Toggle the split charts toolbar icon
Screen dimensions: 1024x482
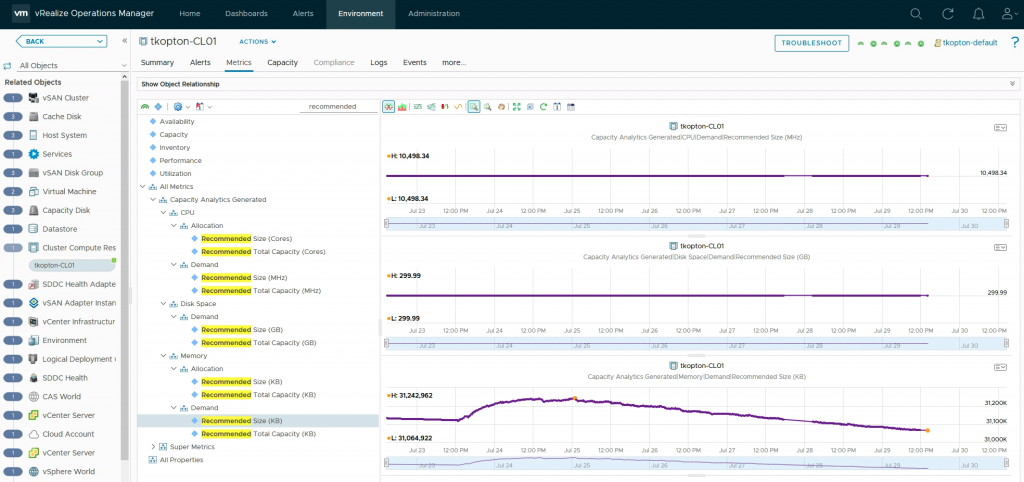point(389,106)
